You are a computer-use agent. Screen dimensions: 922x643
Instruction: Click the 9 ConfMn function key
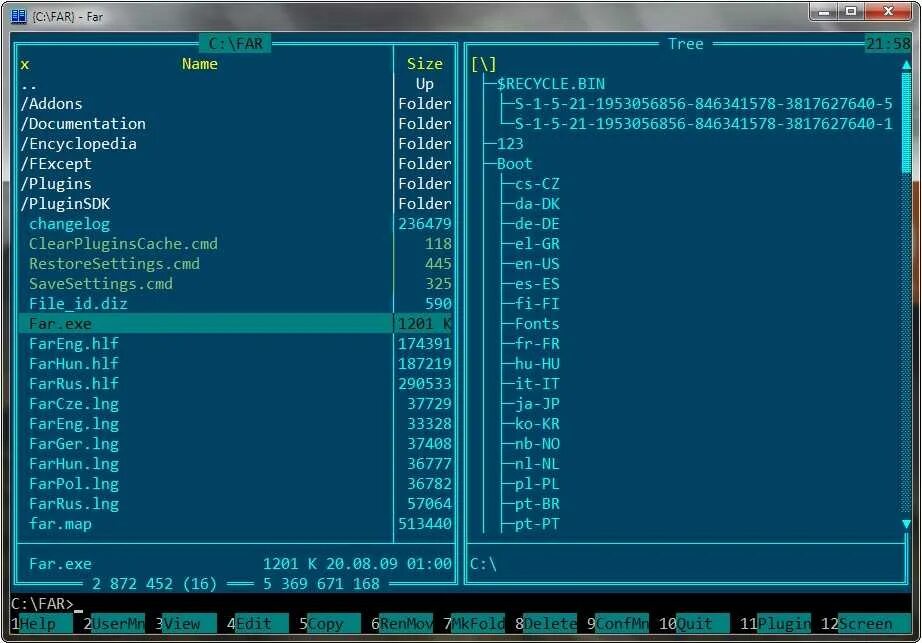tap(618, 624)
